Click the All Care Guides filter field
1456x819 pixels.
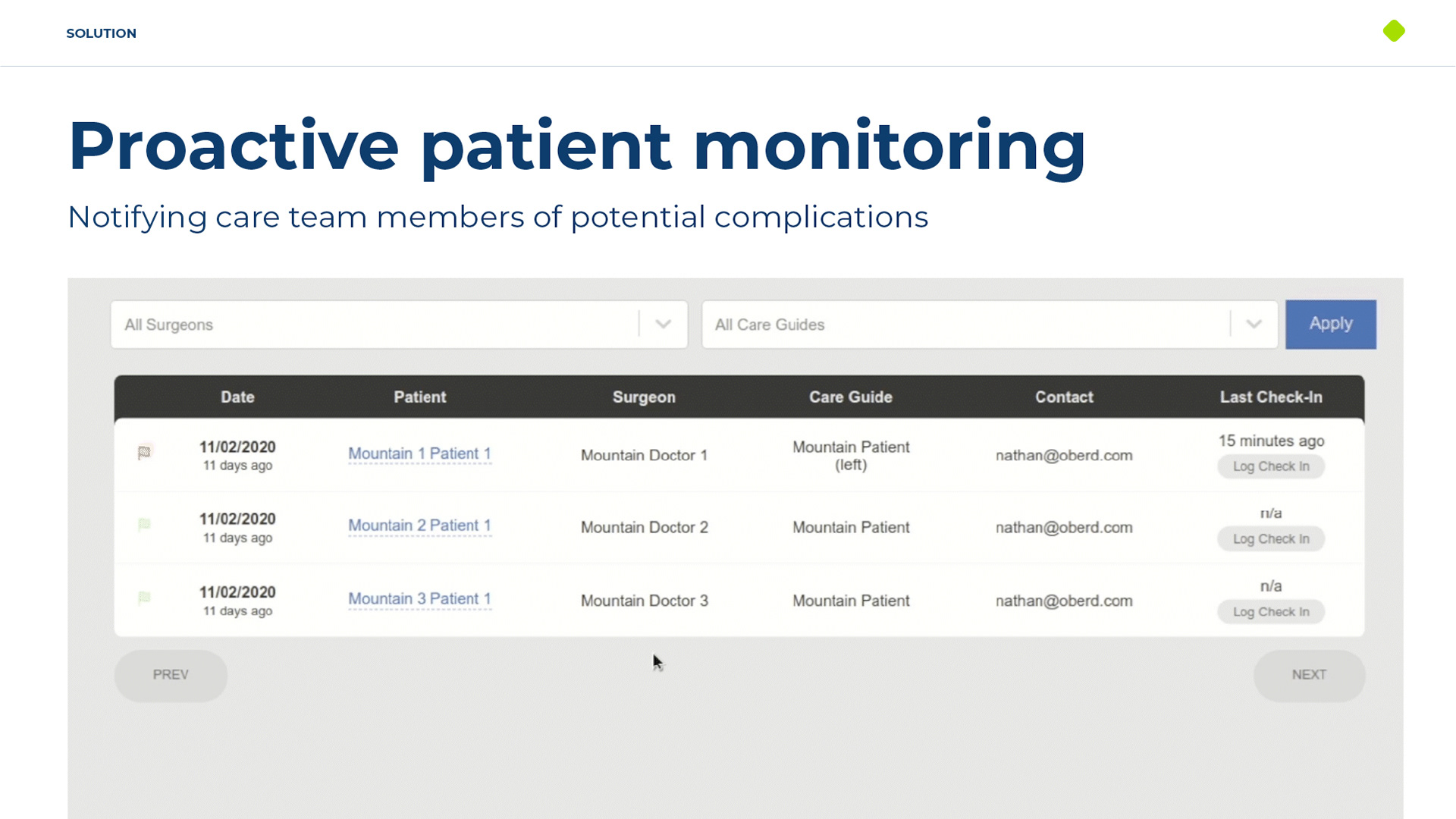point(965,325)
